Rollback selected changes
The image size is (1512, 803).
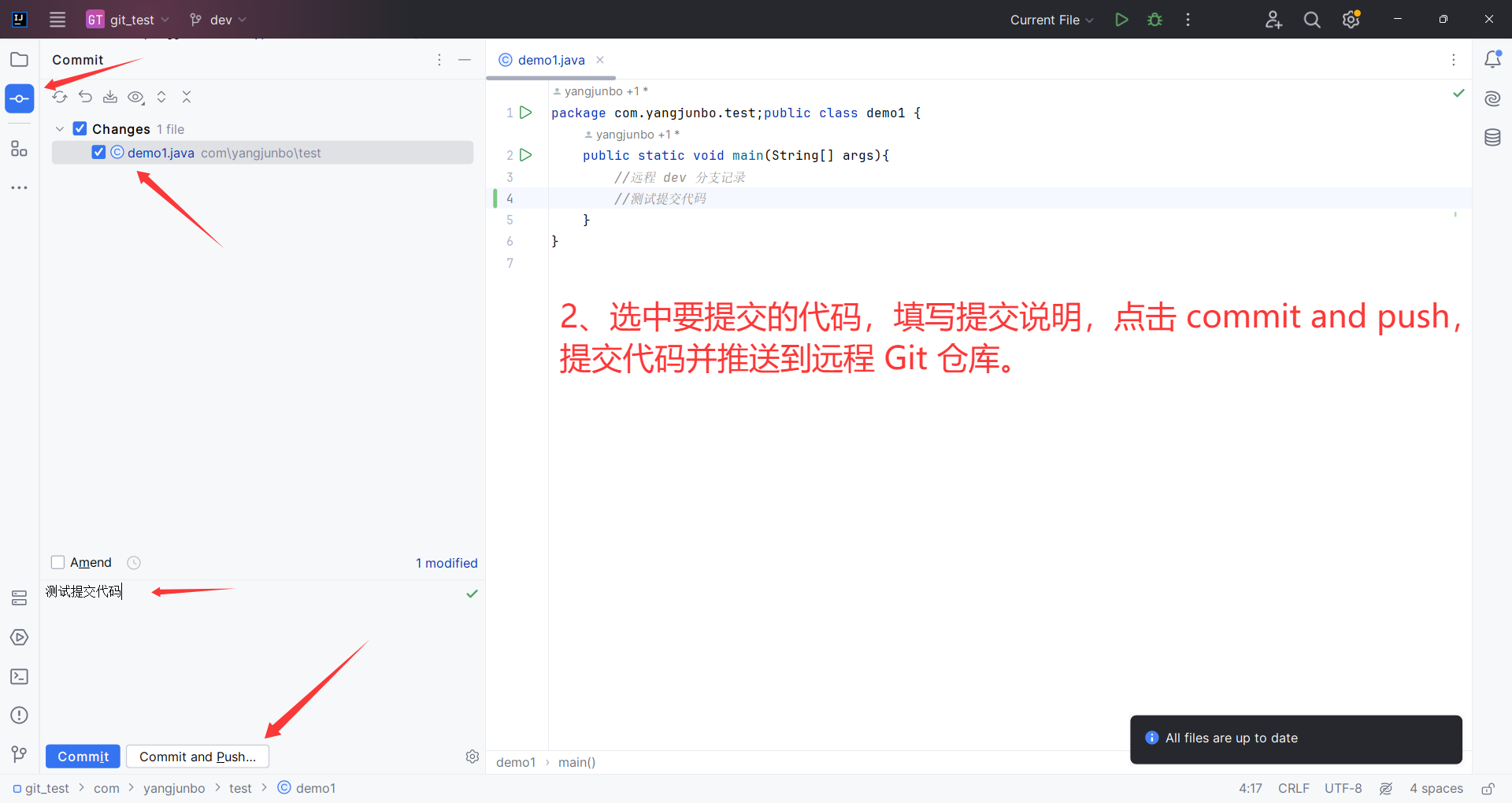[x=85, y=96]
